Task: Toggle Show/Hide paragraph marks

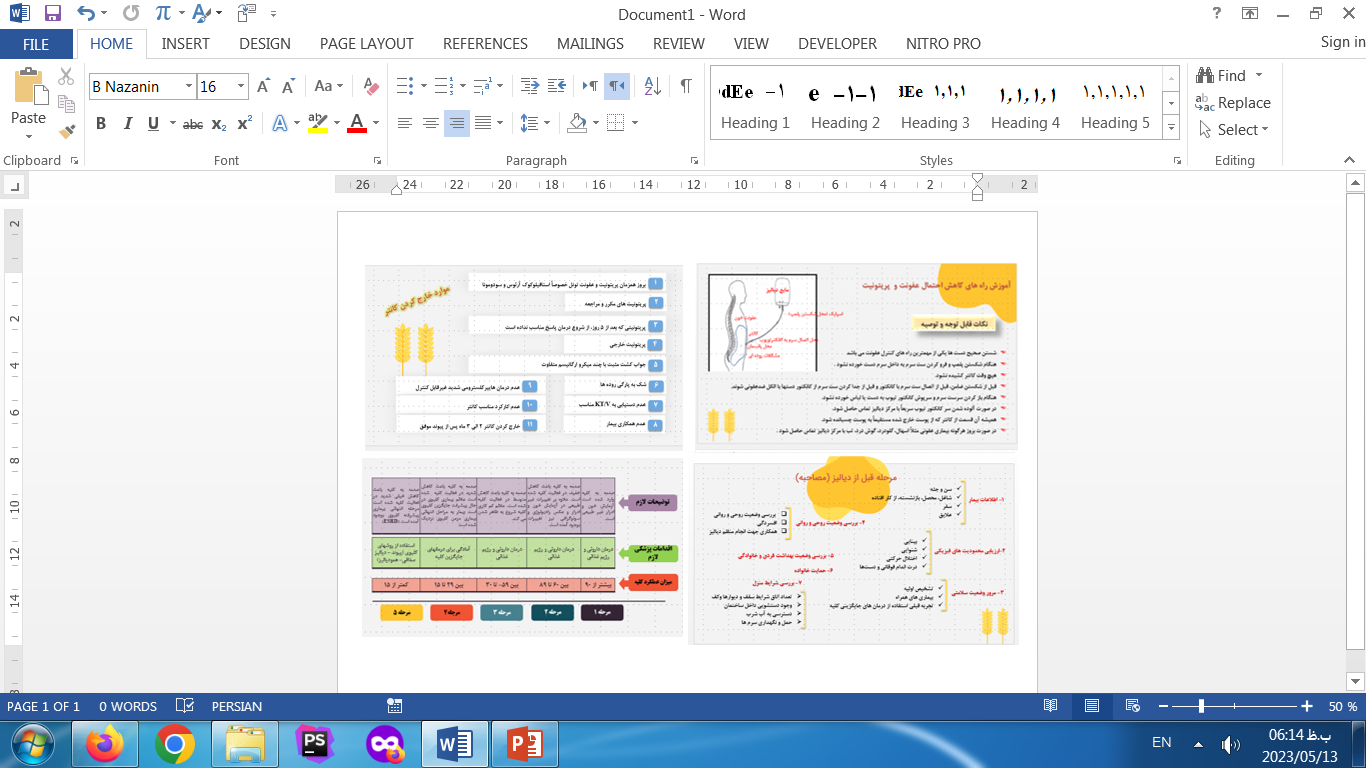Action: tap(686, 87)
